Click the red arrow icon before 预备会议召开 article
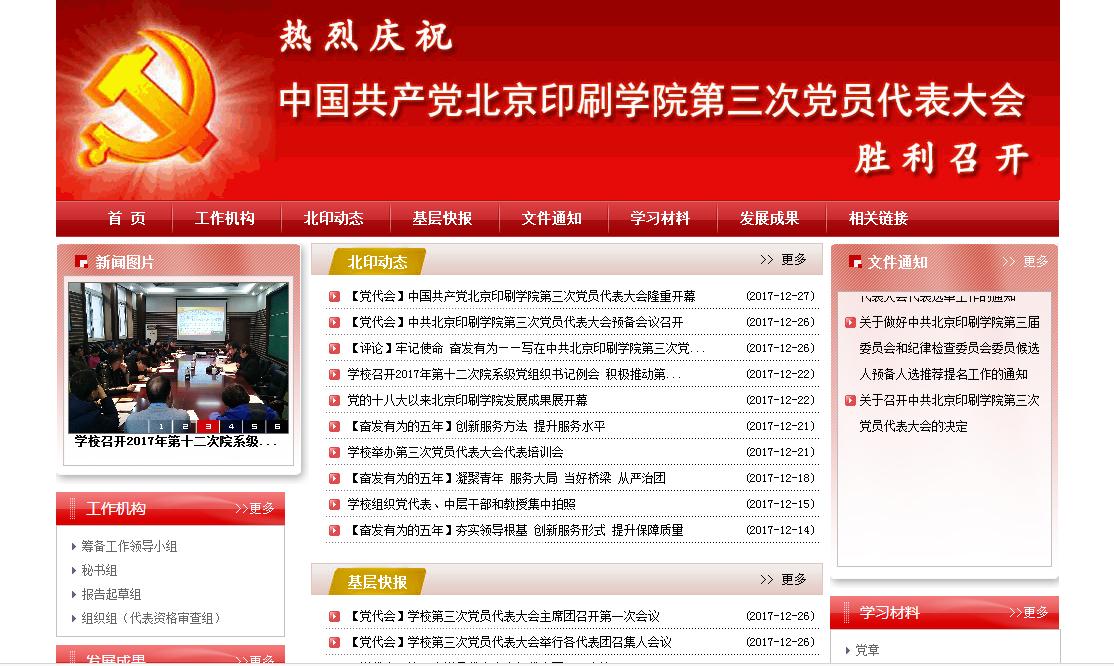 pos(334,323)
